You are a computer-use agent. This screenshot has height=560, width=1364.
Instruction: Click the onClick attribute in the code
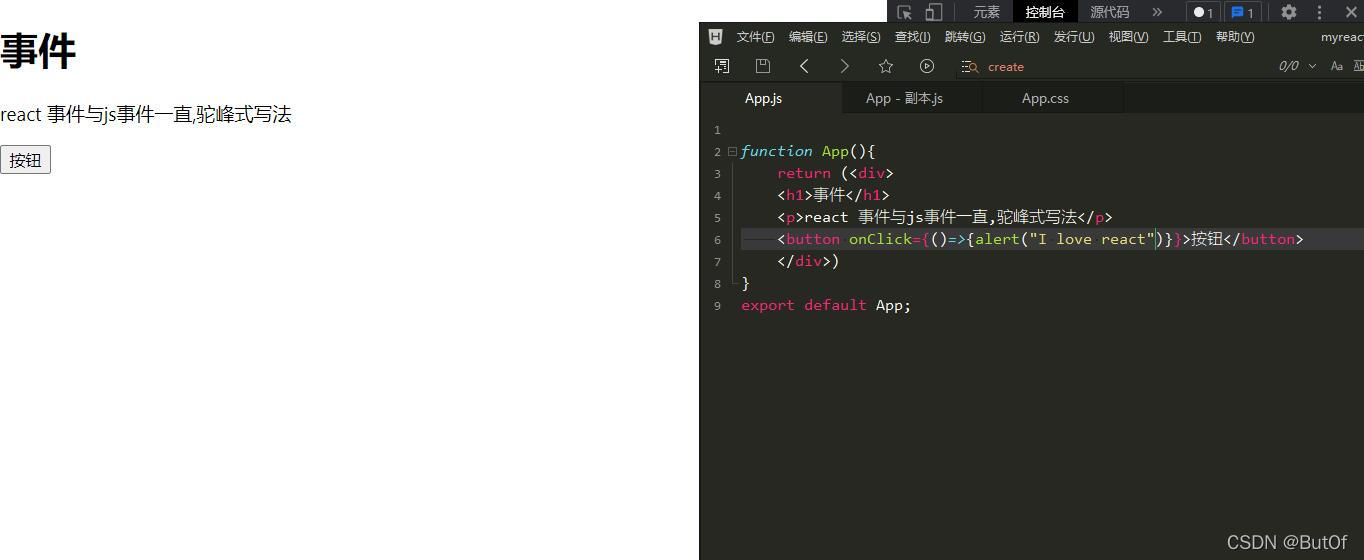point(880,239)
